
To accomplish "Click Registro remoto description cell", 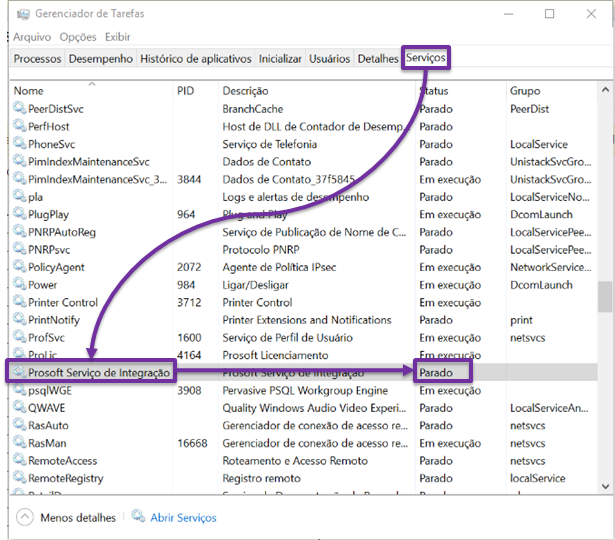I will pos(261,478).
